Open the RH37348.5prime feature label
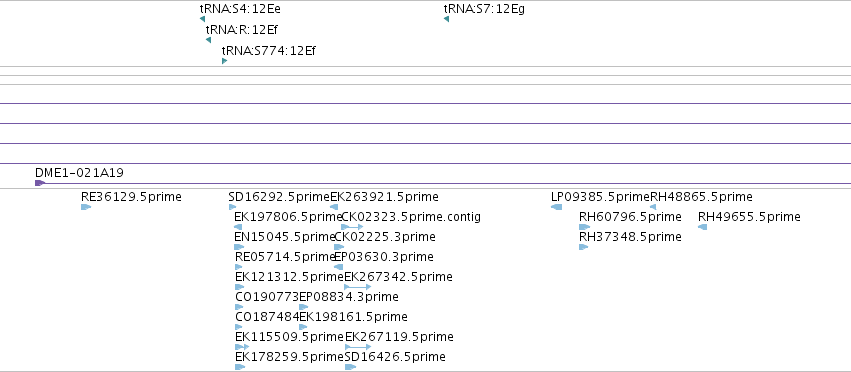This screenshot has width=851, height=372. pyautogui.click(x=630, y=237)
